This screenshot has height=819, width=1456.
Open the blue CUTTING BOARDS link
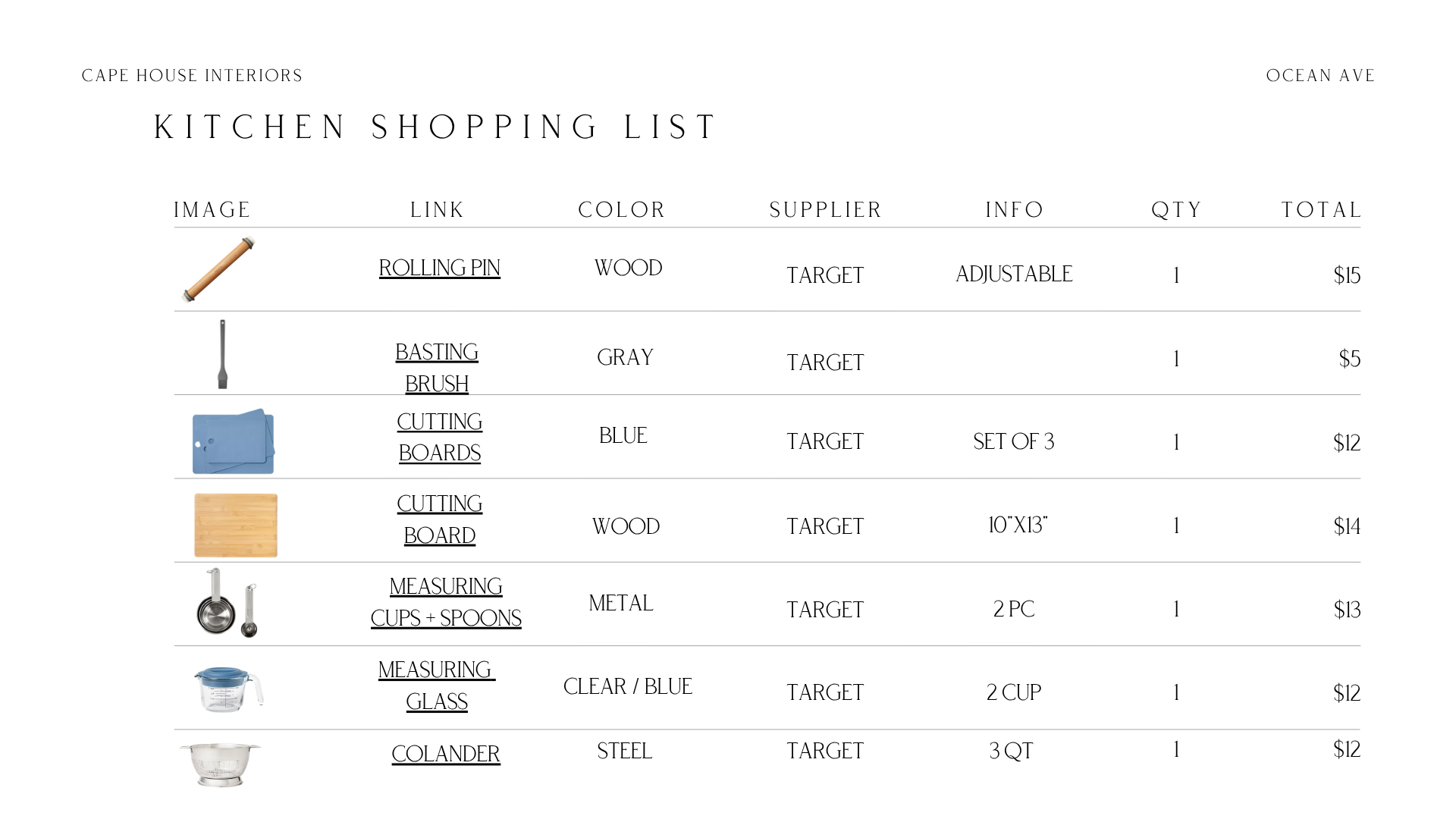click(x=440, y=437)
